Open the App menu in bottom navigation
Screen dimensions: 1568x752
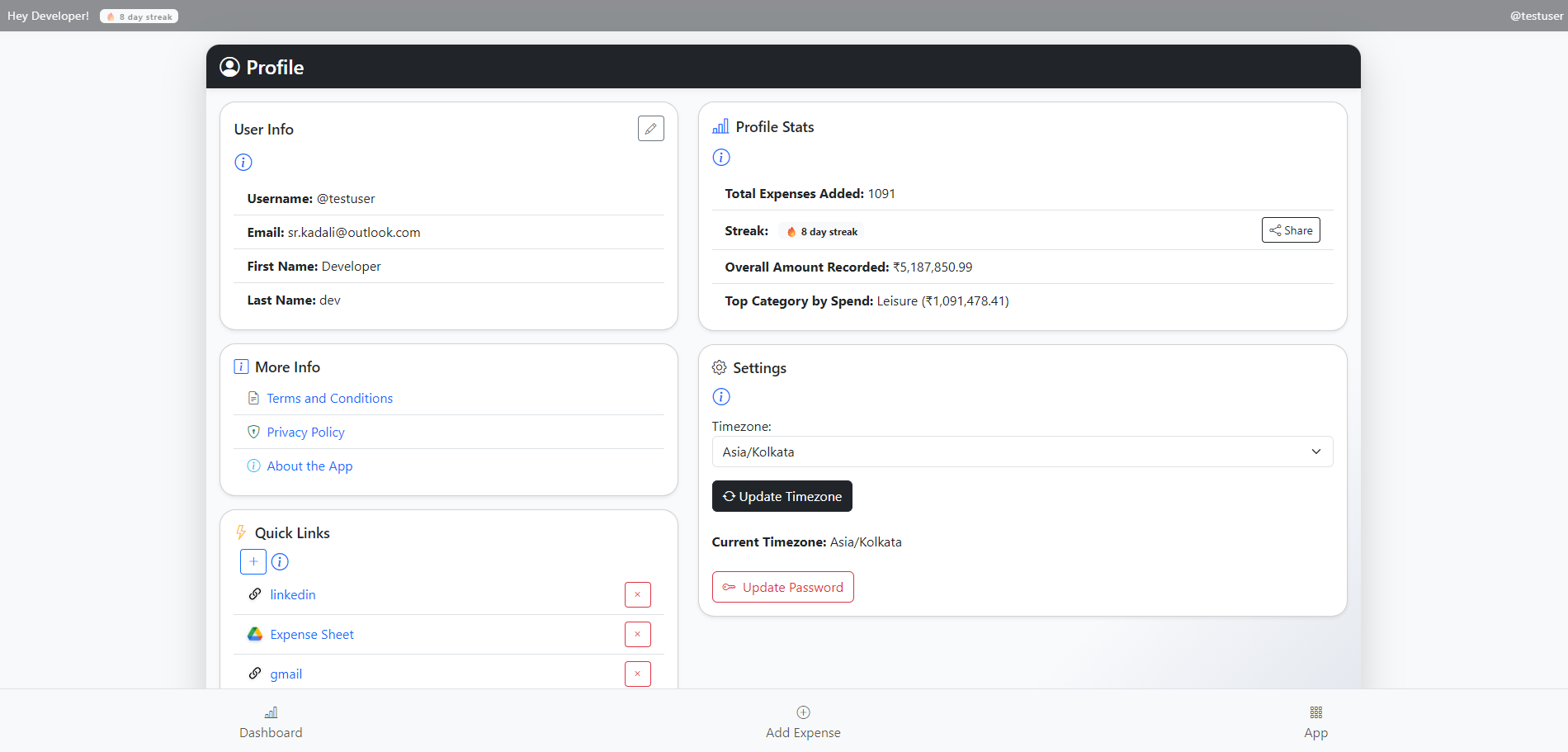coord(1315,722)
